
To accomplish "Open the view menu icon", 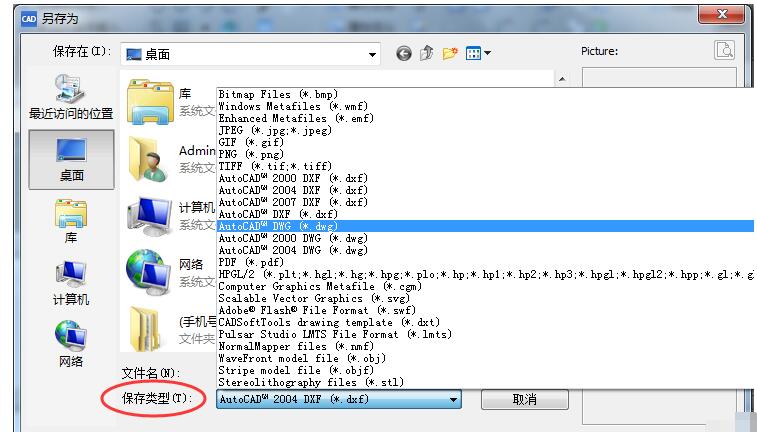I will (478, 53).
